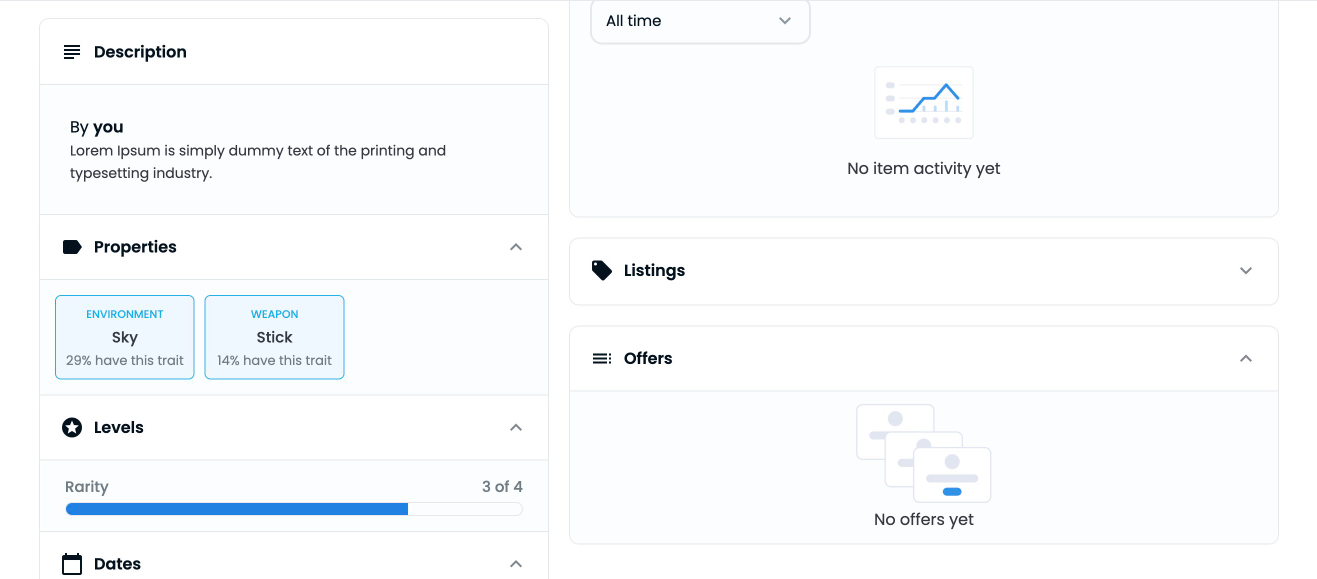Viewport: 1317px width, 579px height.
Task: Click the creator link "you"
Action: click(x=108, y=127)
